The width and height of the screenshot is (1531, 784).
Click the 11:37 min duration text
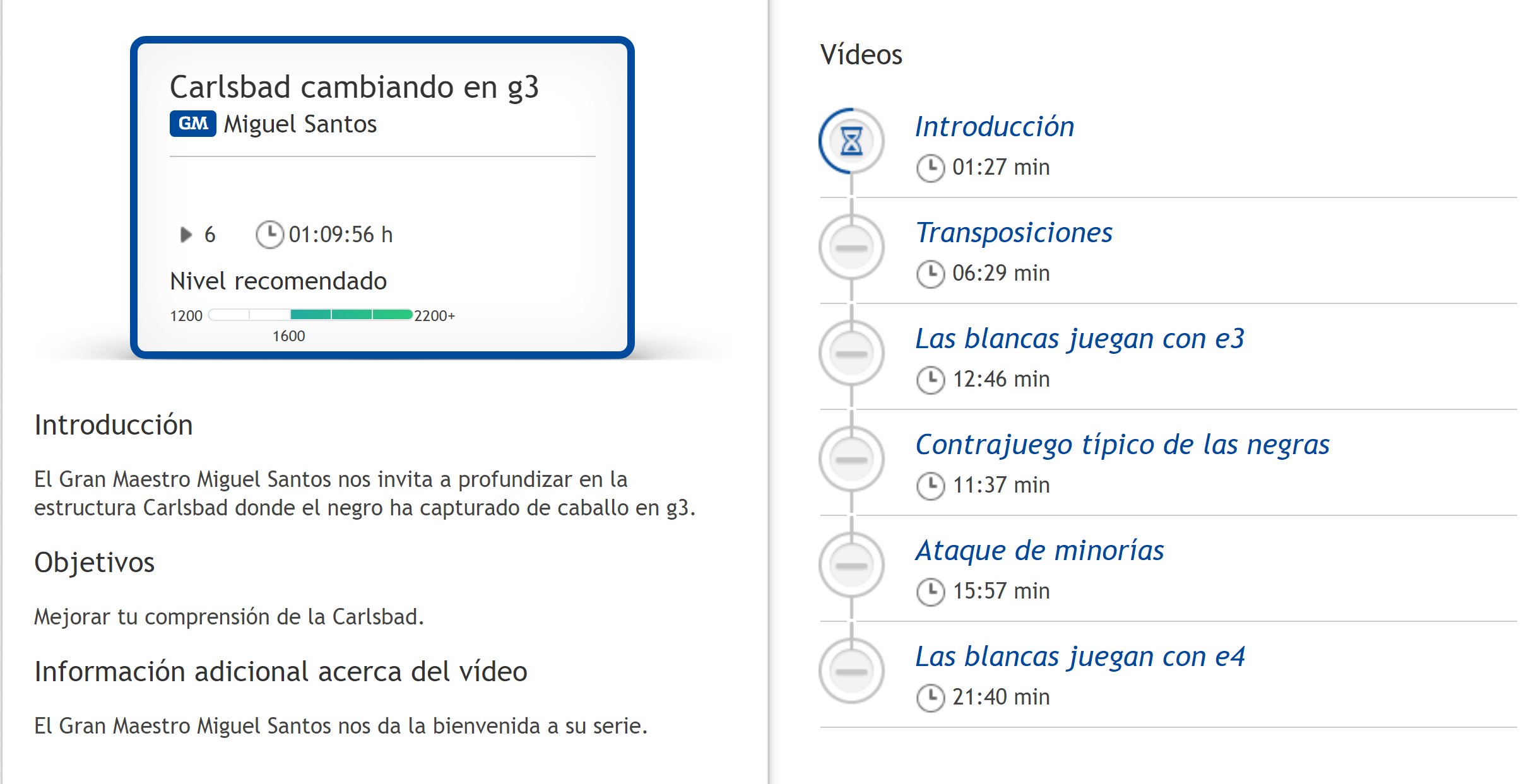(x=1001, y=486)
